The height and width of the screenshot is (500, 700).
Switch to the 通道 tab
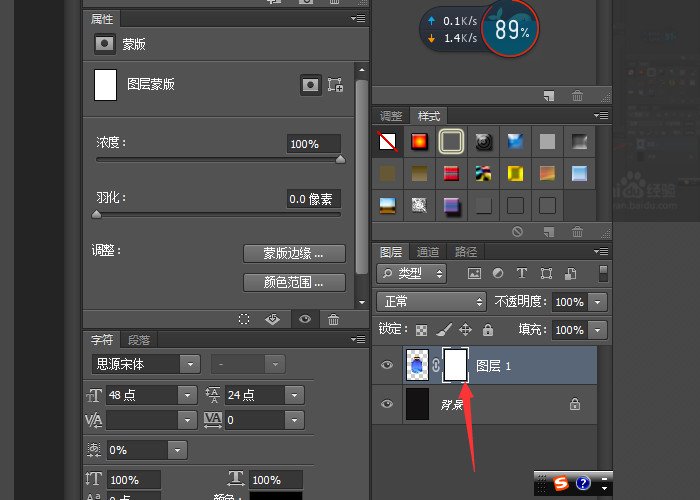coord(428,252)
